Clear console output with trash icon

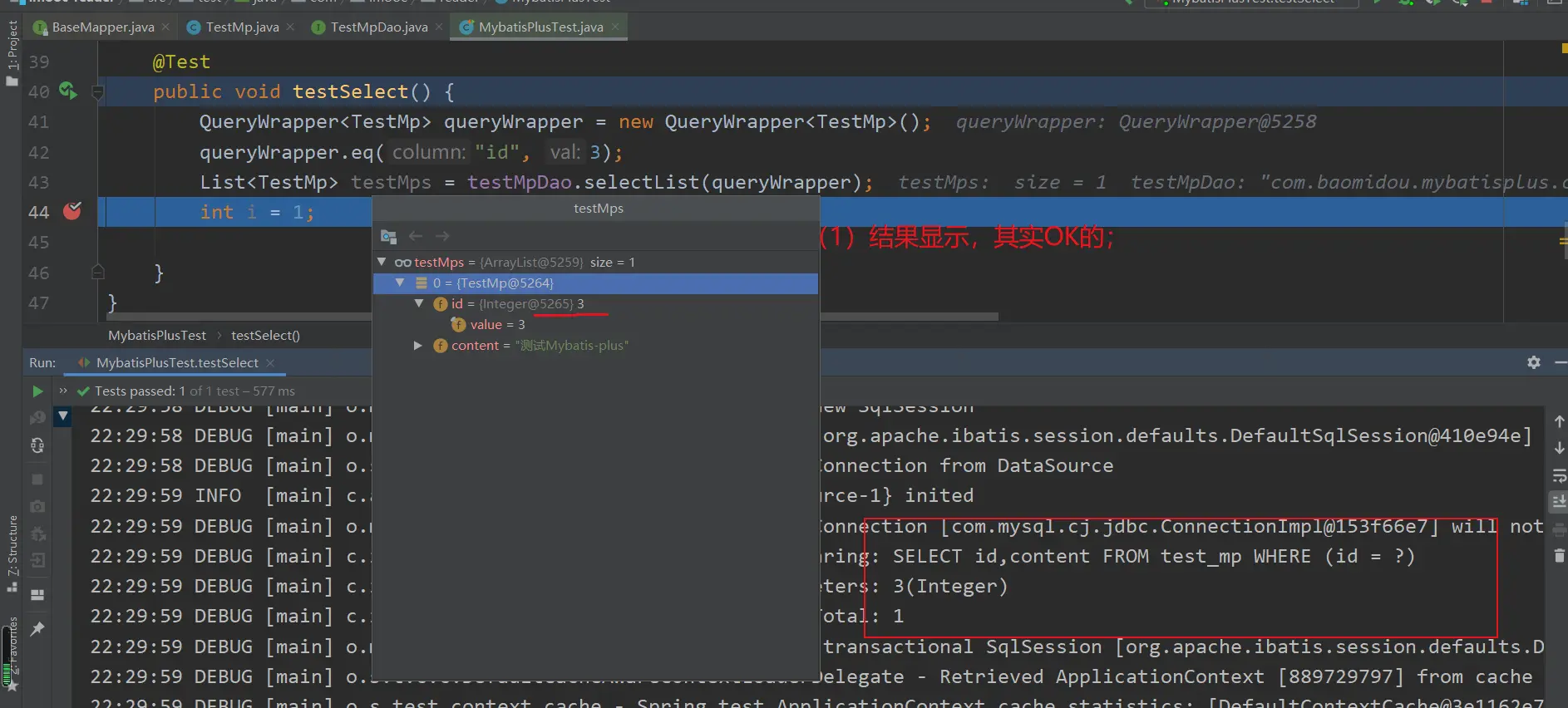[x=1559, y=555]
